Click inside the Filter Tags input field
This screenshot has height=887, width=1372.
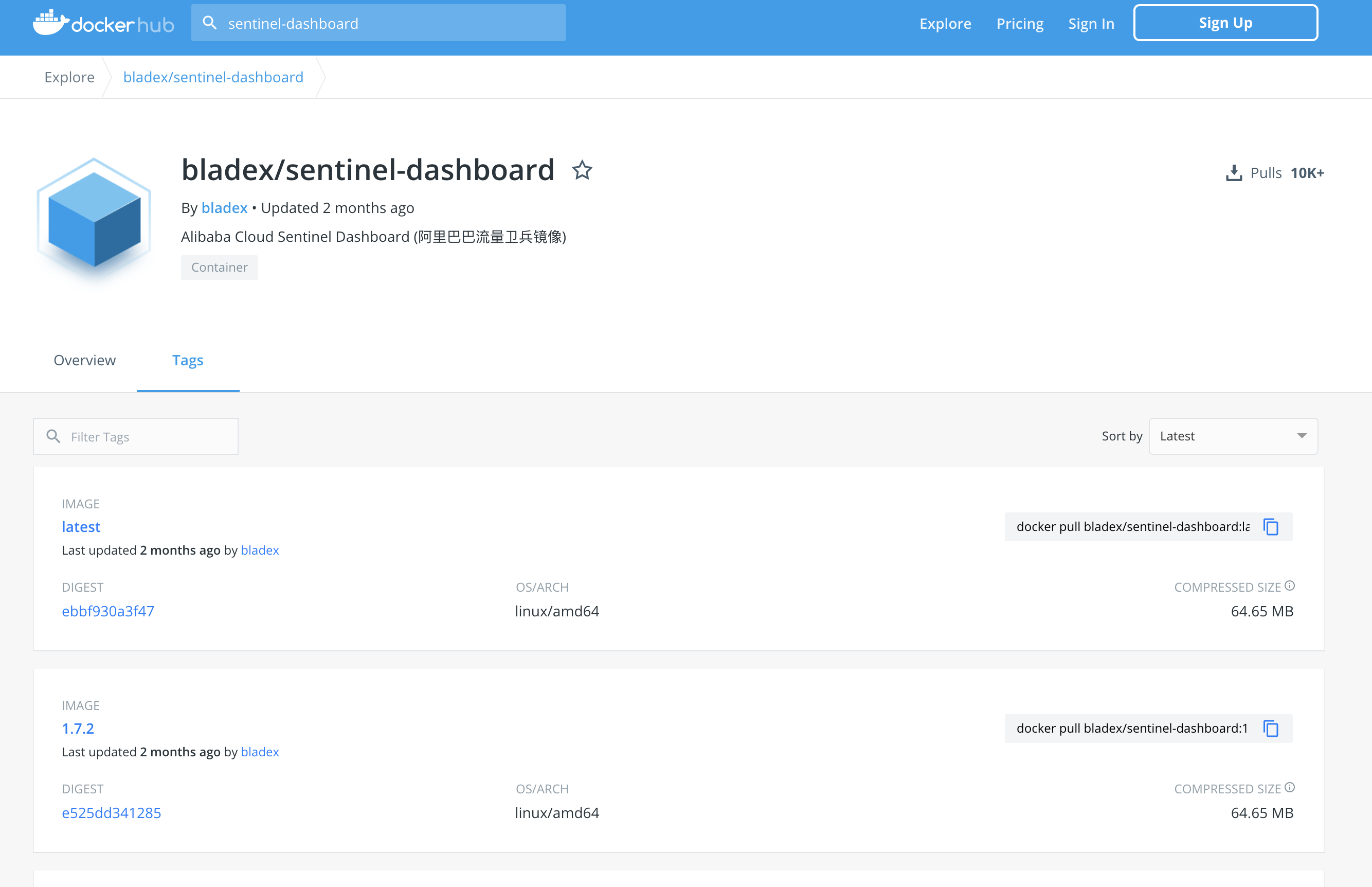click(x=138, y=436)
